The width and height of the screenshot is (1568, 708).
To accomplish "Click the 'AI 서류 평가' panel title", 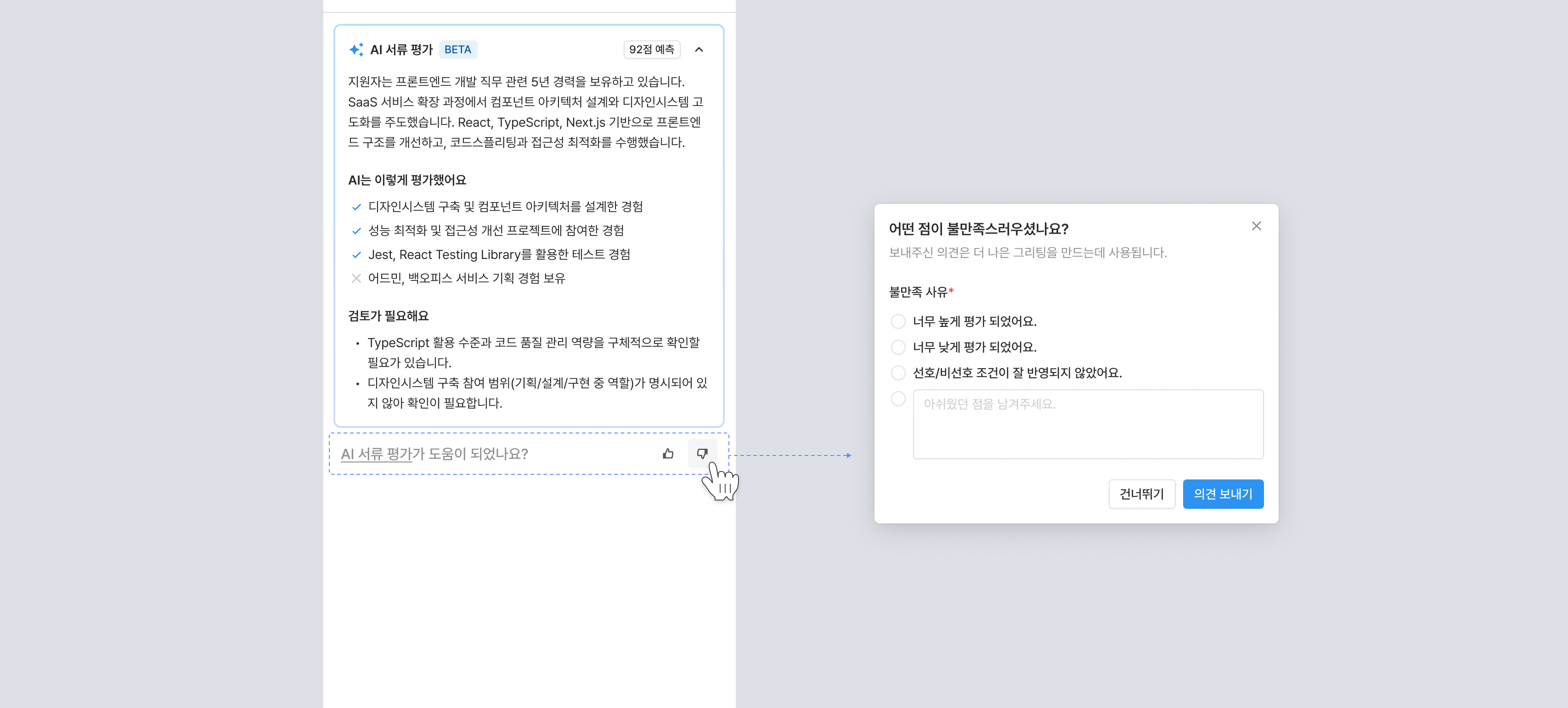I will pyautogui.click(x=401, y=49).
